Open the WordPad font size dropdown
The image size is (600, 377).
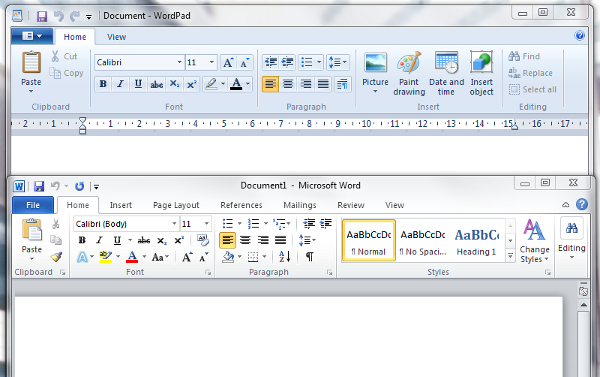coord(212,62)
